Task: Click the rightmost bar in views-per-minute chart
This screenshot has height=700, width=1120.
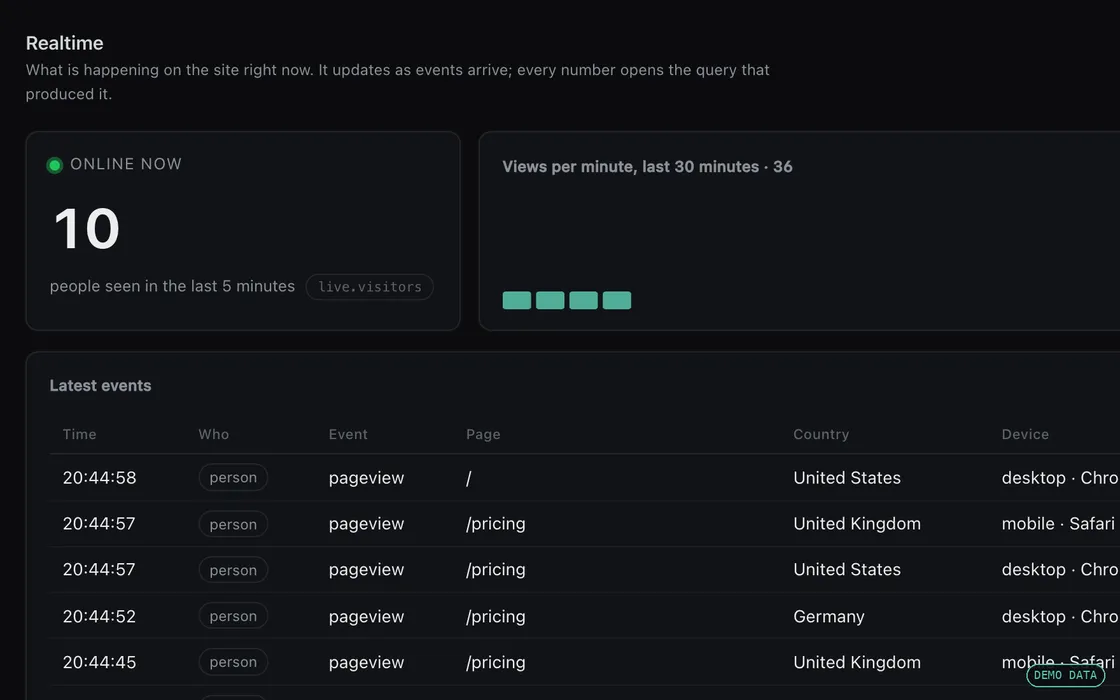Action: [x=616, y=300]
